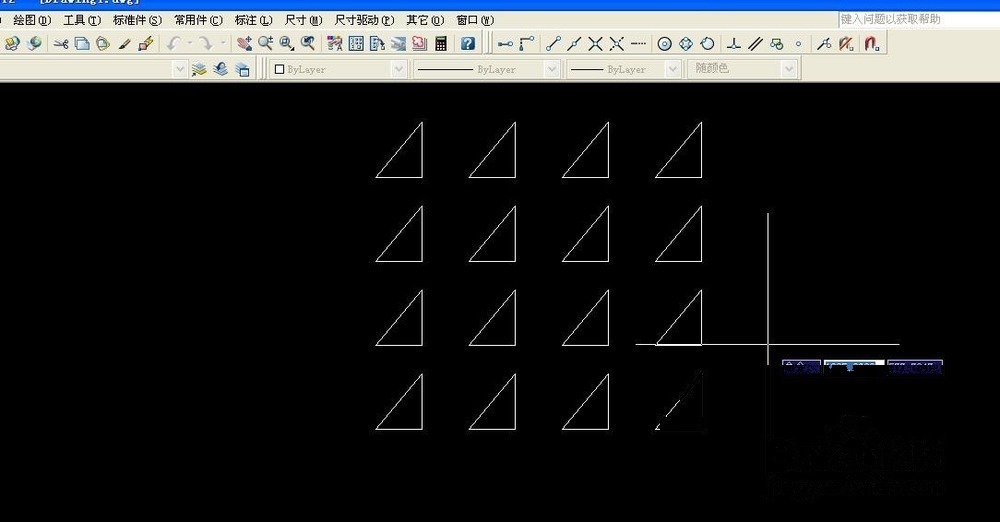Select the Snap to Quadrant icon
This screenshot has width=1000, height=522.
pyautogui.click(x=686, y=44)
